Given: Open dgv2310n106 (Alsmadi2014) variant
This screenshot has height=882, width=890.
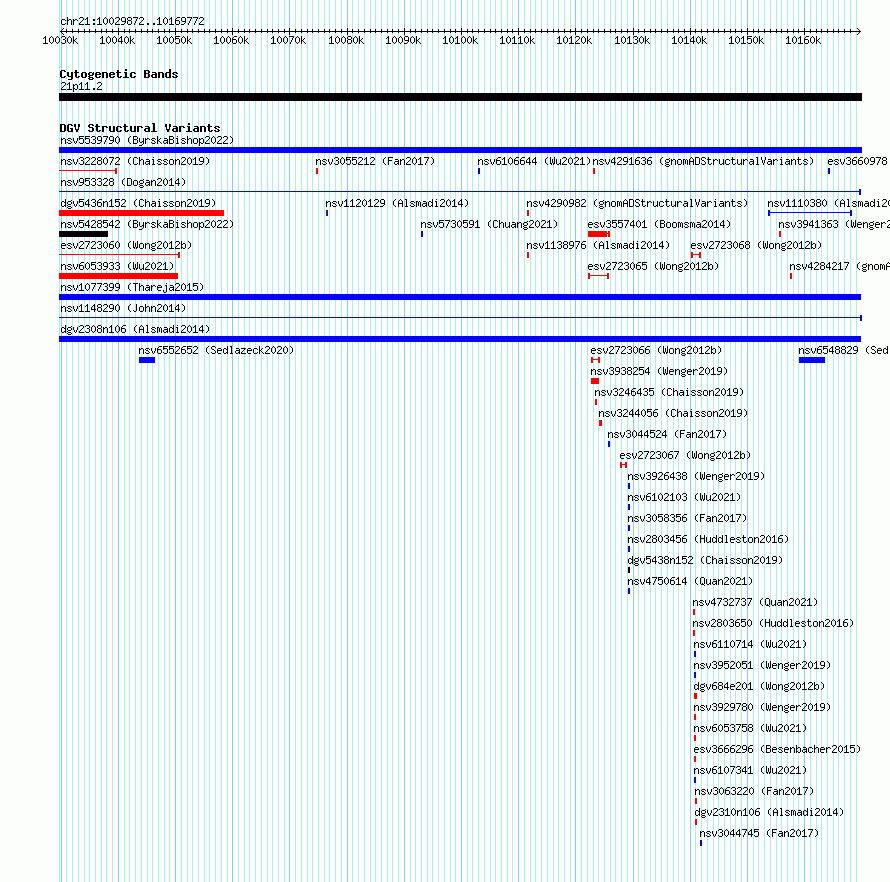Looking at the screenshot, I should (769, 812).
